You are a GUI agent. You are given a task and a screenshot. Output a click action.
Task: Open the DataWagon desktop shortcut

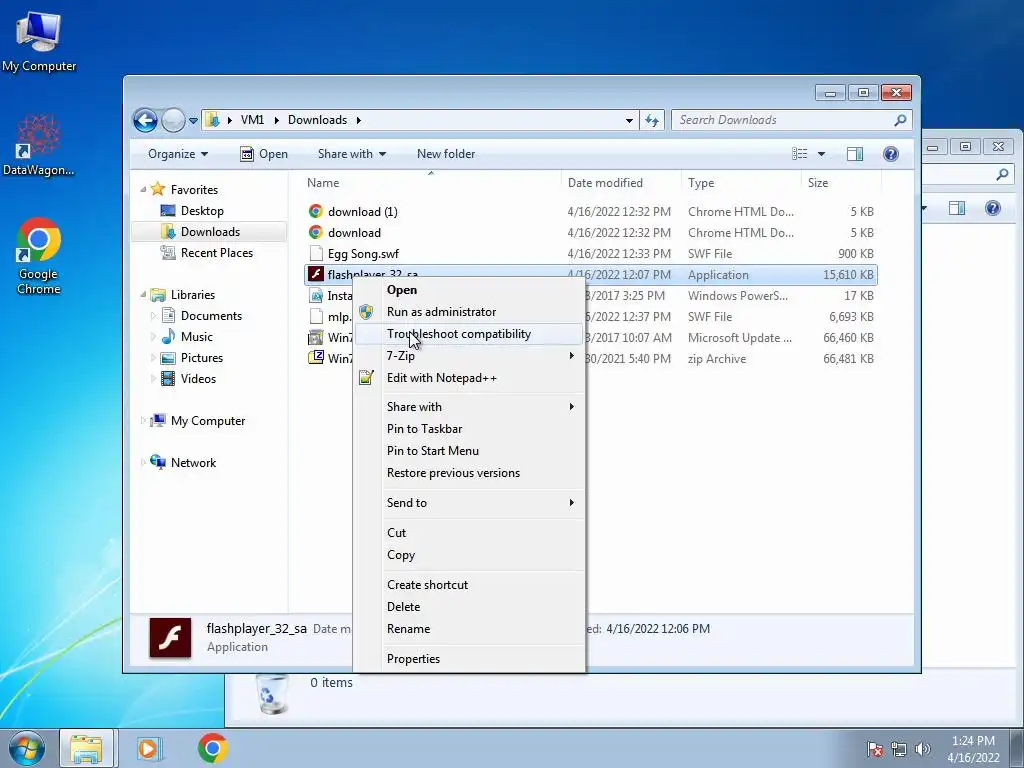point(39,145)
